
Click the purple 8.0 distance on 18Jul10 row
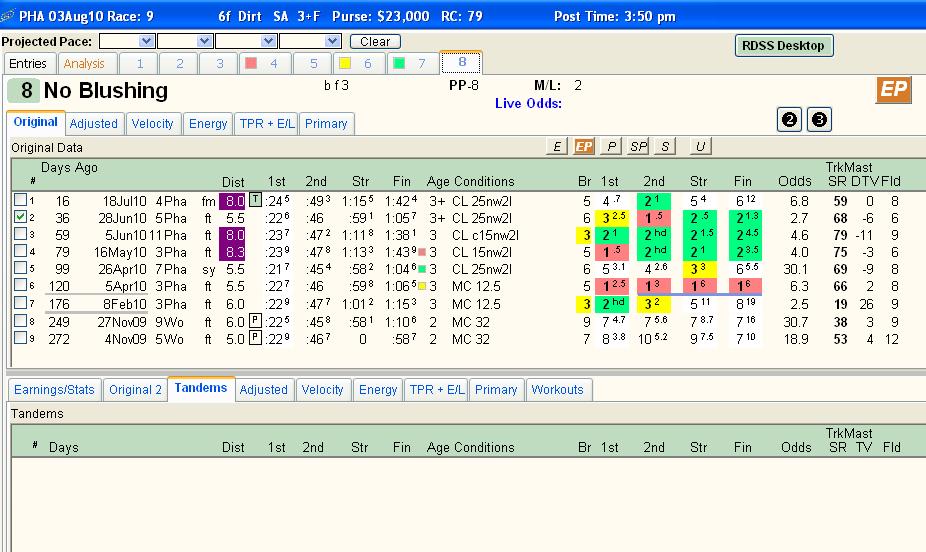pos(232,201)
